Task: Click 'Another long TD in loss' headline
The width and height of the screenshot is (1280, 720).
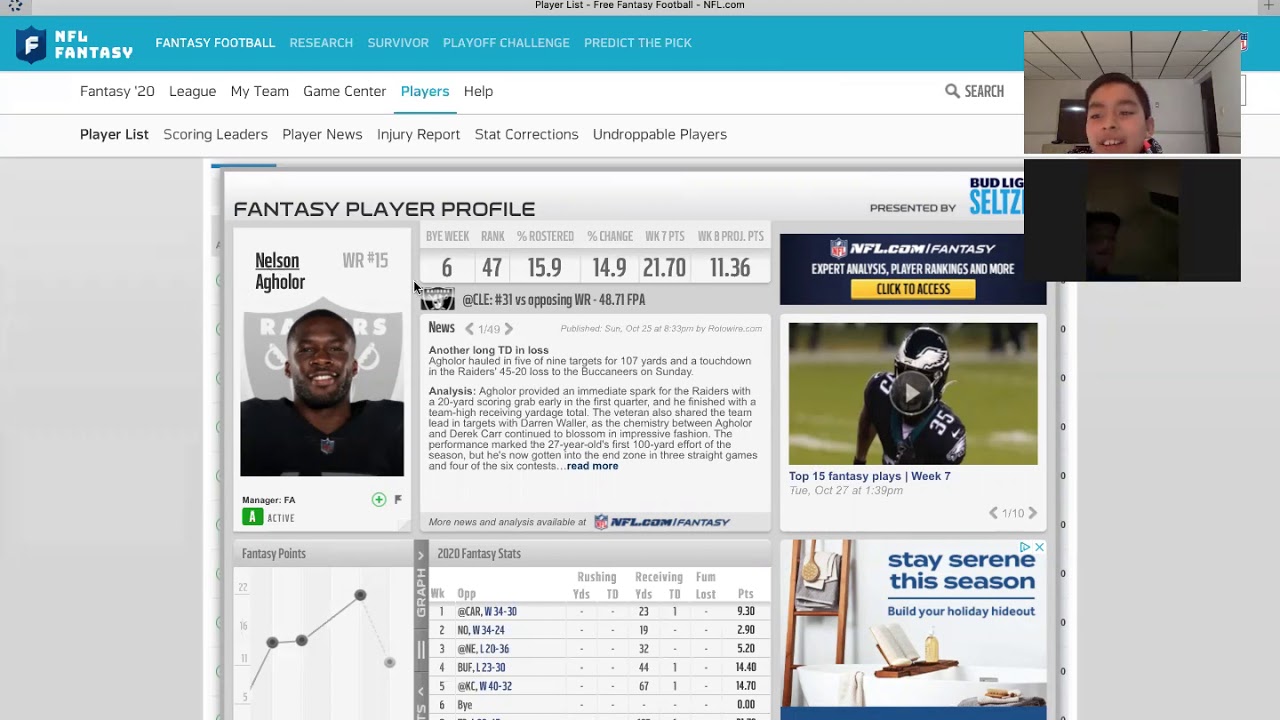Action: pos(488,350)
